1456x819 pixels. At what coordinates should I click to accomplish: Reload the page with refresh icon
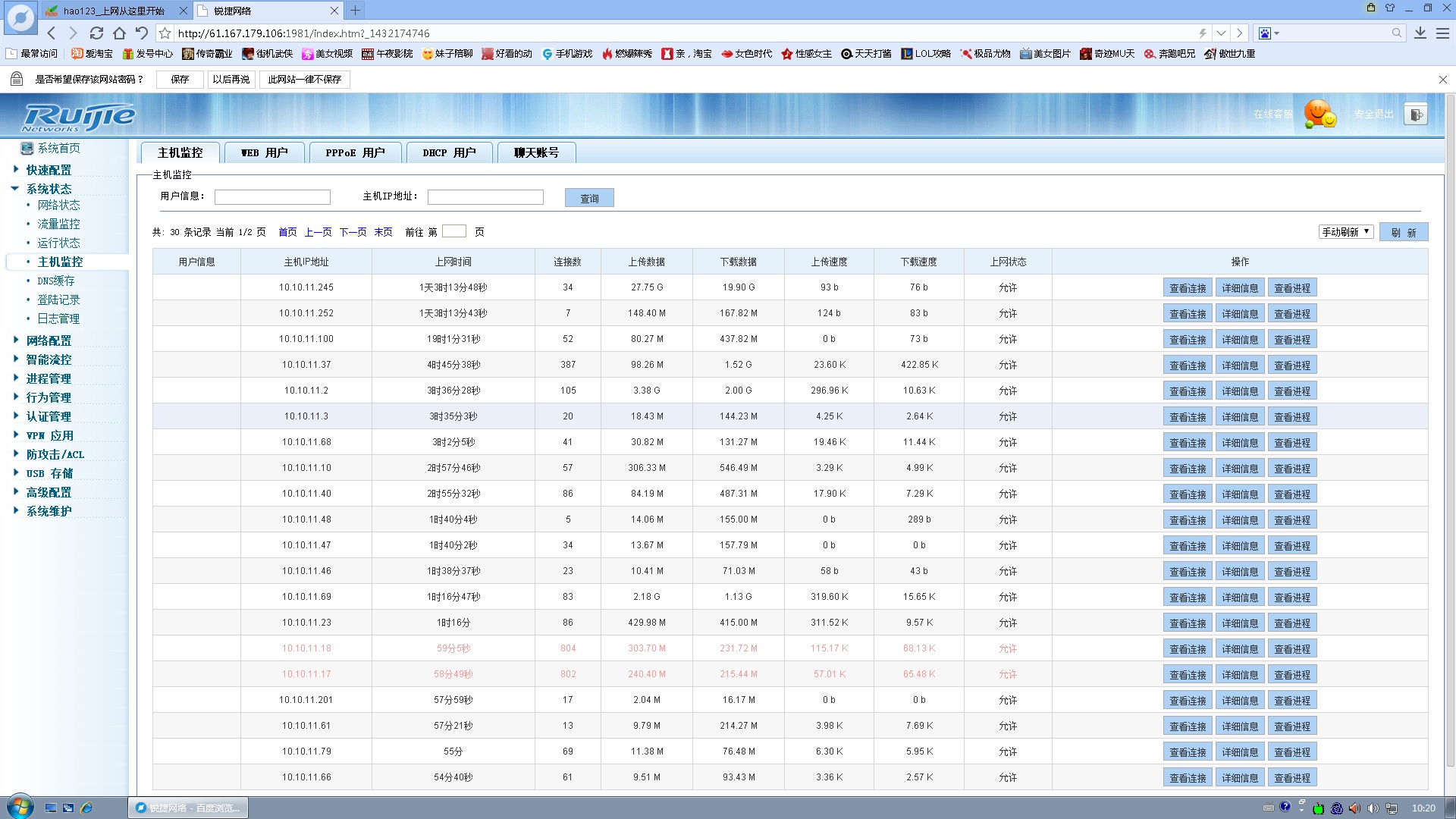[96, 33]
